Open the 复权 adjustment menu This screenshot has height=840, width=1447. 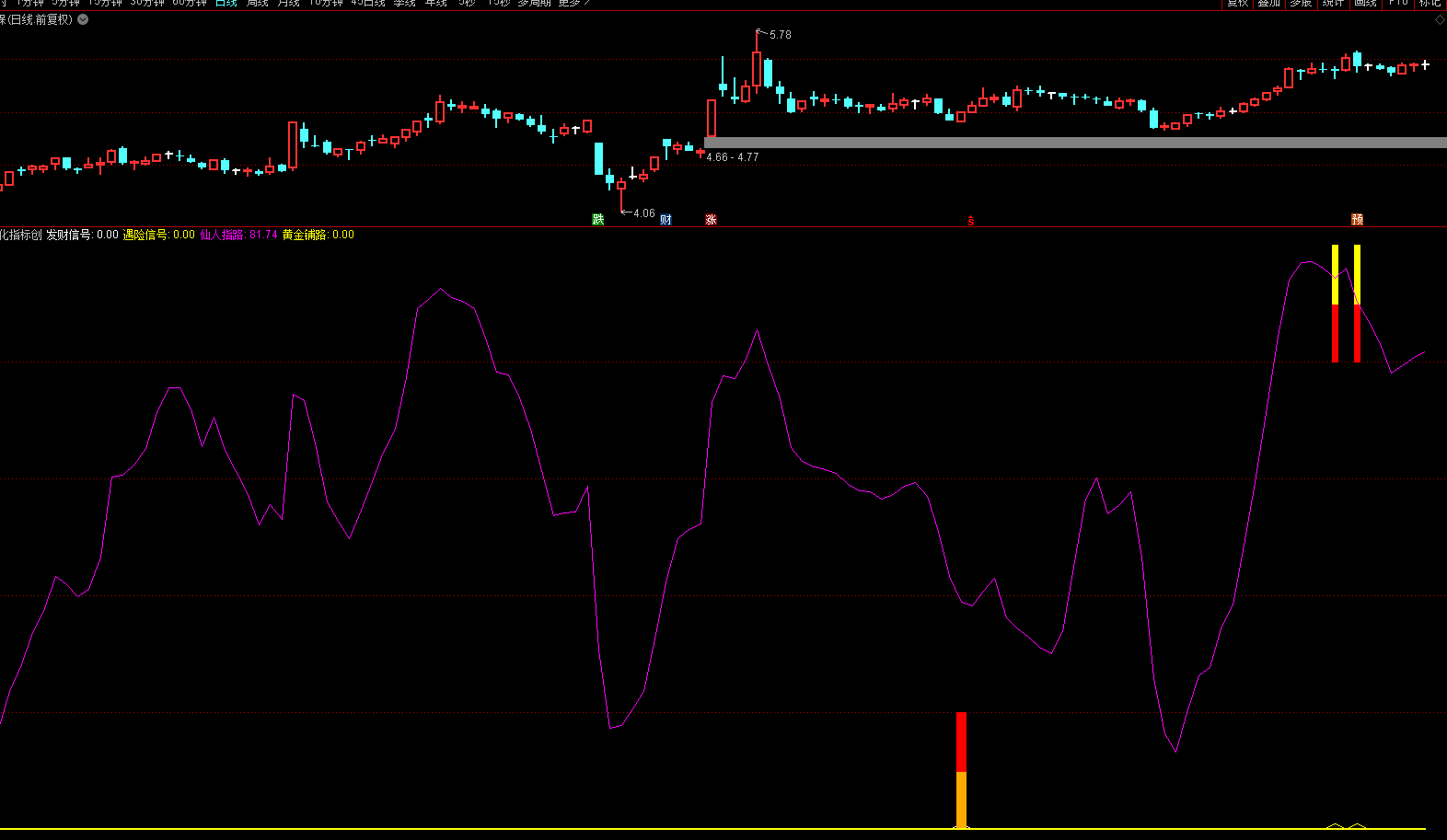pos(1237,3)
